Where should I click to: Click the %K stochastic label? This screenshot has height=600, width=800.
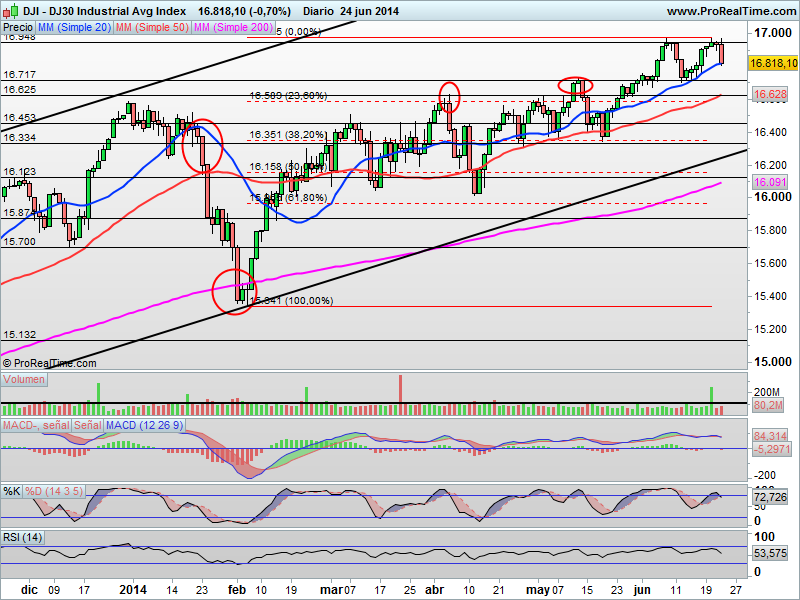tap(12, 491)
